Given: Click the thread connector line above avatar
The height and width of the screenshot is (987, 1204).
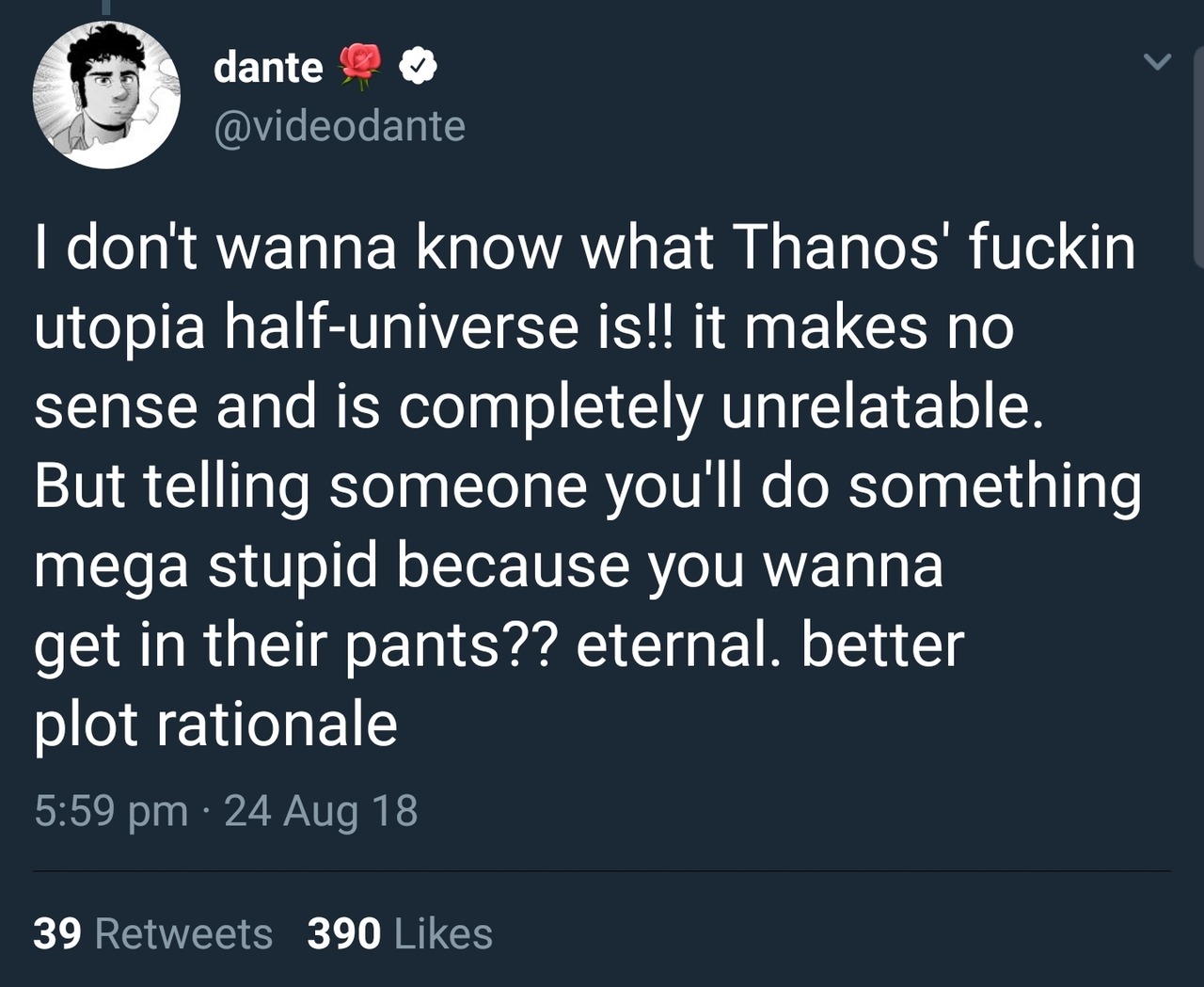Looking at the screenshot, I should tap(106, 8).
